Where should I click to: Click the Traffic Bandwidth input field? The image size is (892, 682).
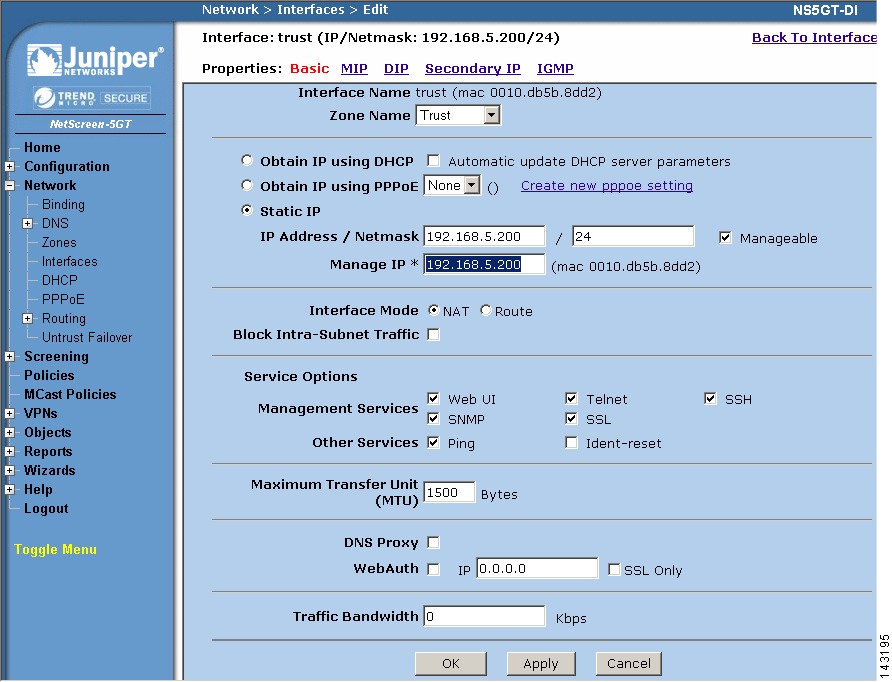484,616
